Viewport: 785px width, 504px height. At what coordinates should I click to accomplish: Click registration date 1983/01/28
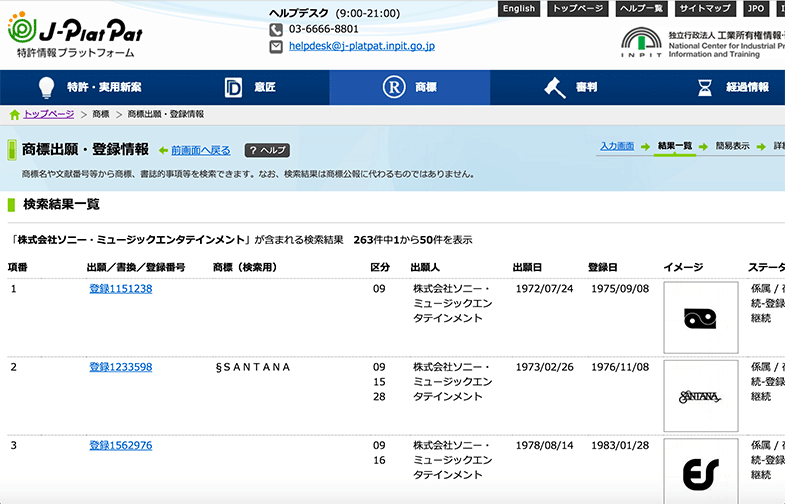pyautogui.click(x=620, y=445)
